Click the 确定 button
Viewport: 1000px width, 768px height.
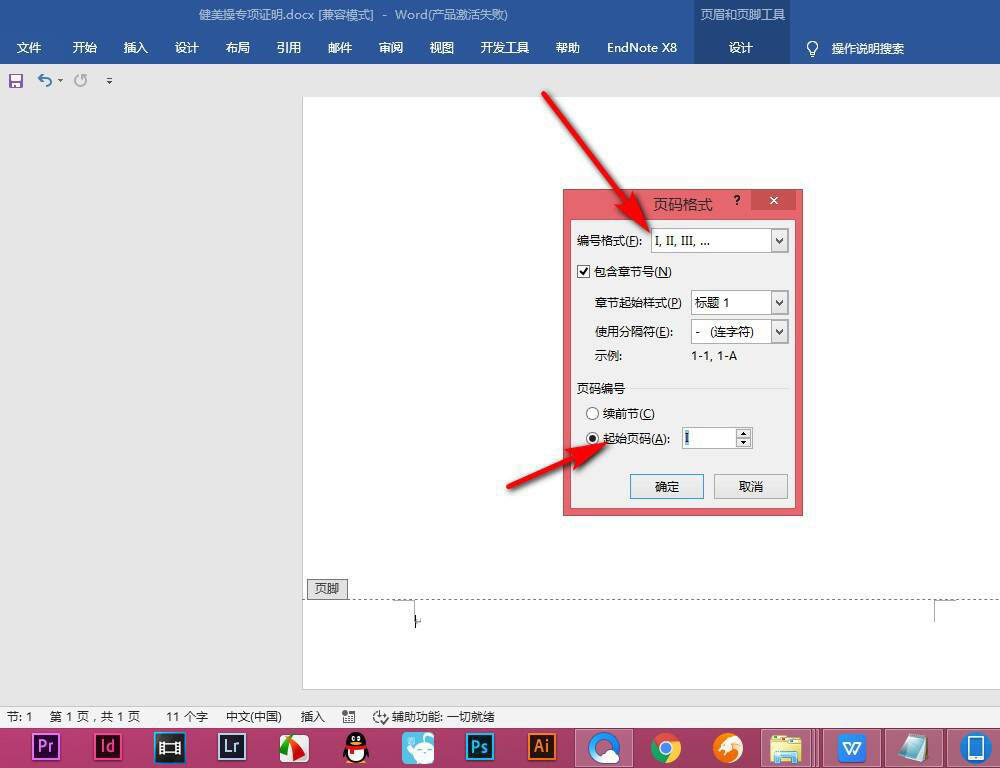point(666,486)
